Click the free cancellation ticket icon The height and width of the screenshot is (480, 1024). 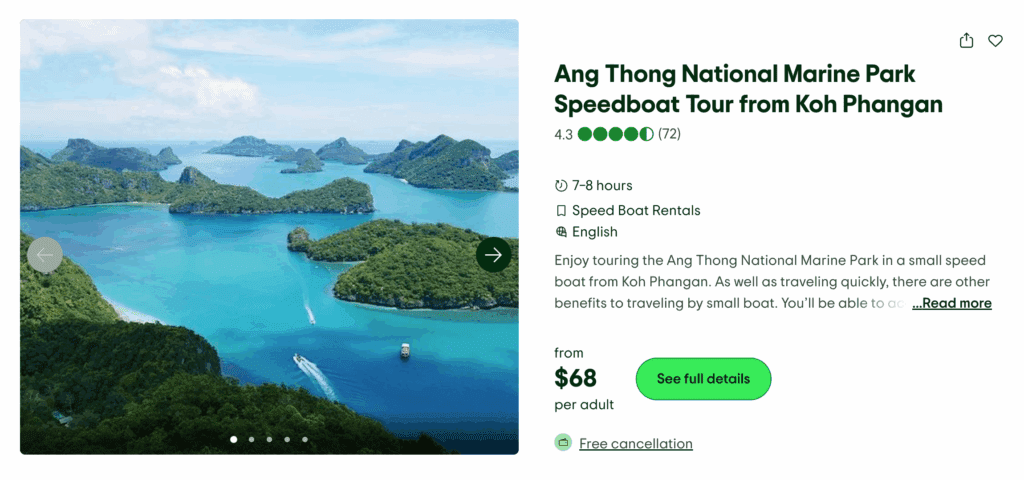tap(563, 443)
